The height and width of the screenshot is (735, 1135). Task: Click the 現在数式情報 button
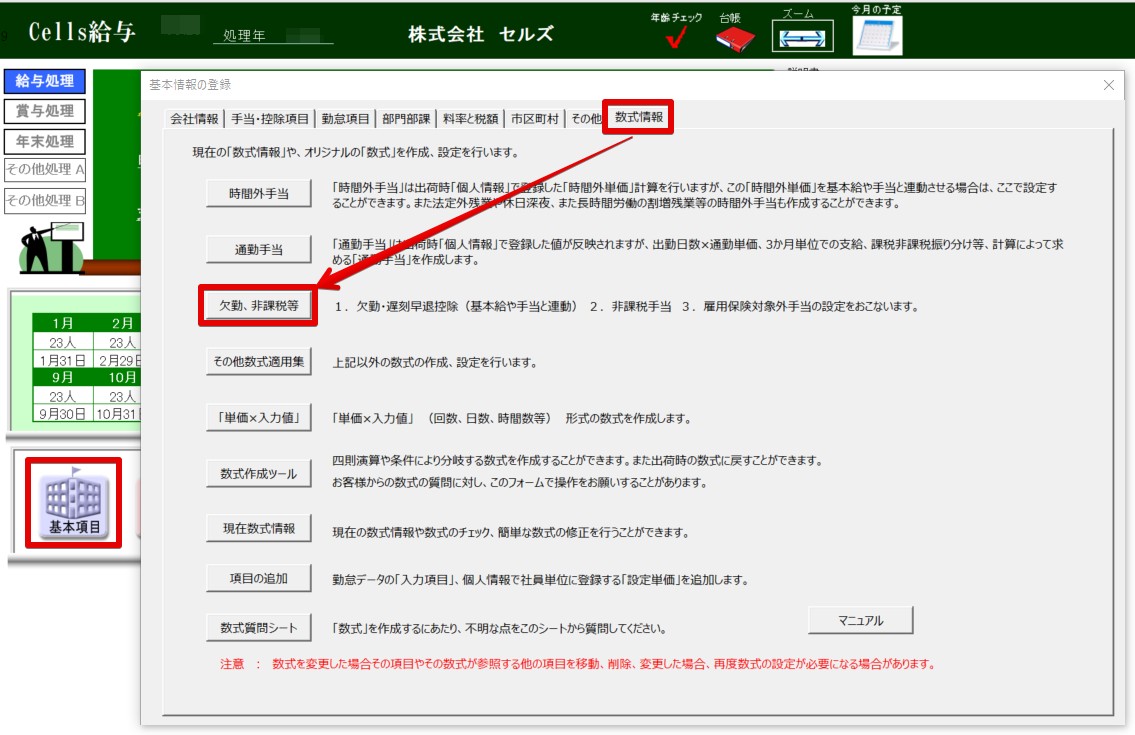(258, 528)
